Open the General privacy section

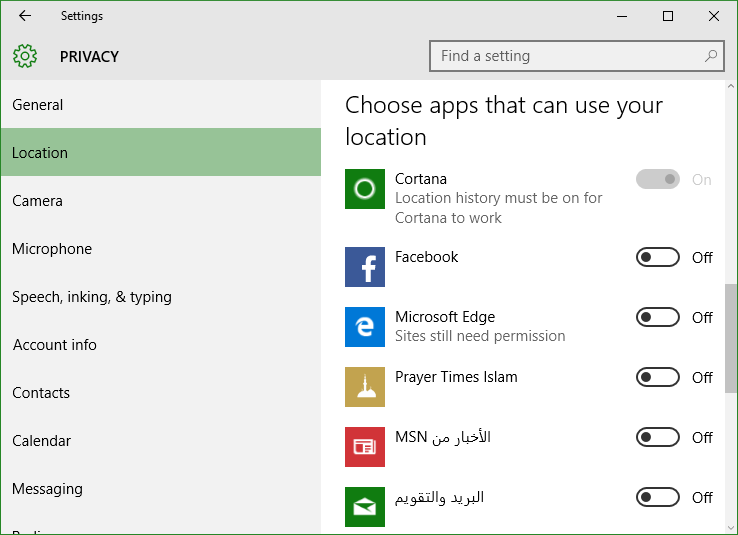click(160, 104)
